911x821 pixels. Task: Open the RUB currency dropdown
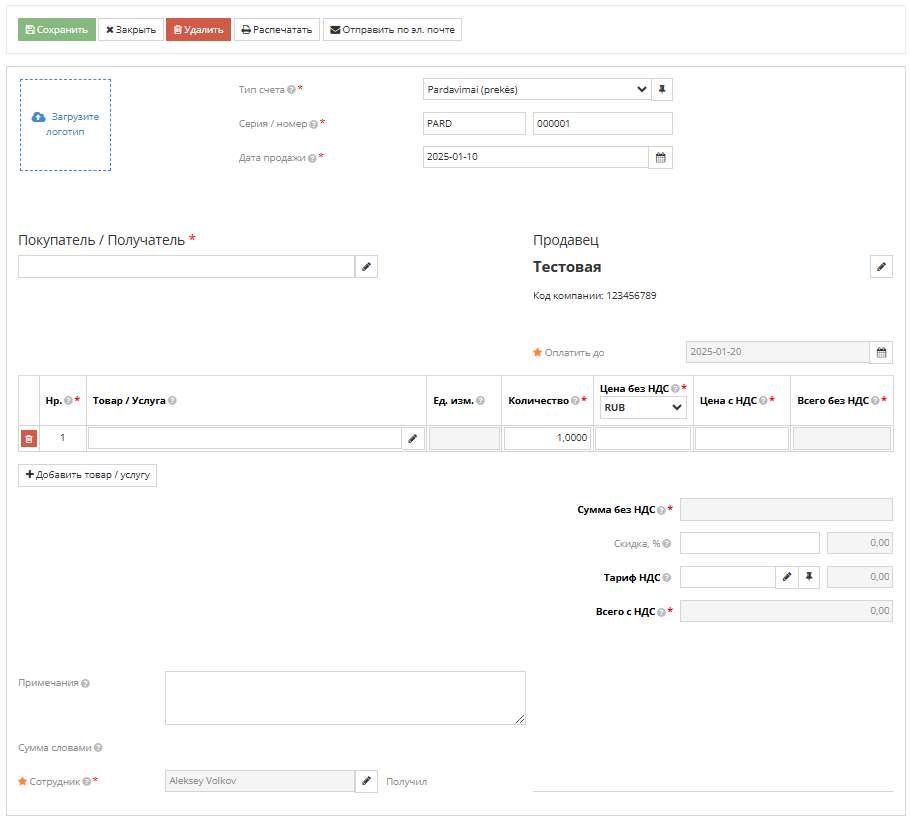click(x=643, y=407)
